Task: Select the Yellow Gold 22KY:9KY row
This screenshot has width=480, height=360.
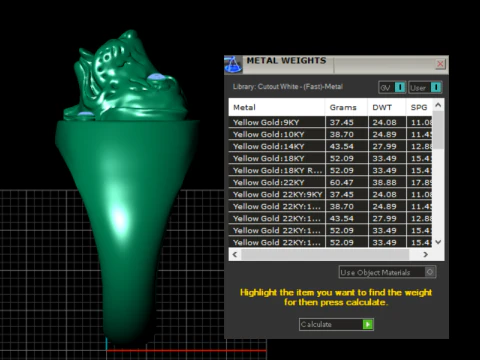Action: (x=330, y=194)
